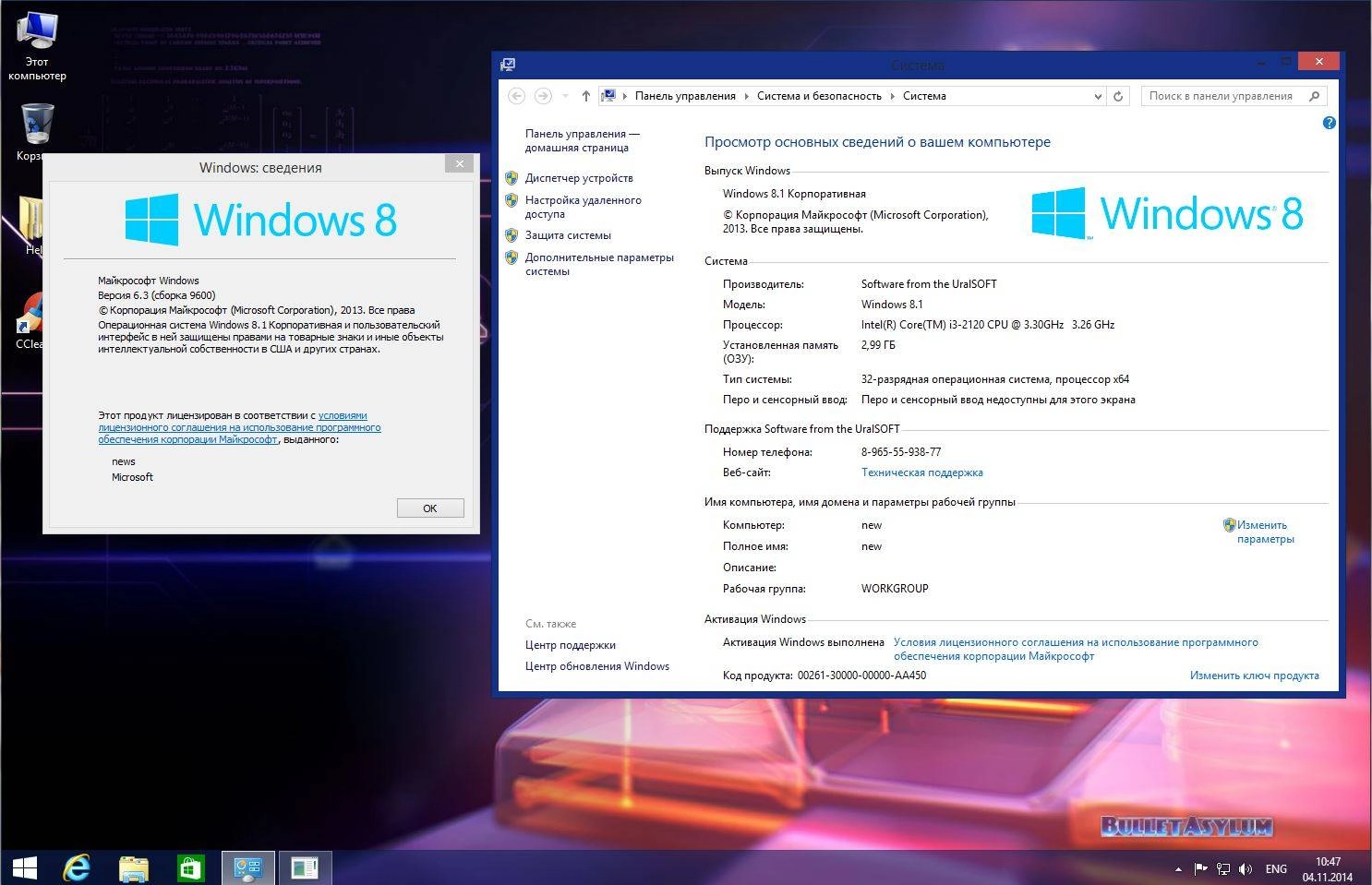Open 'Центр обновления Windows' link
Image resolution: width=1372 pixels, height=885 pixels.
596,666
